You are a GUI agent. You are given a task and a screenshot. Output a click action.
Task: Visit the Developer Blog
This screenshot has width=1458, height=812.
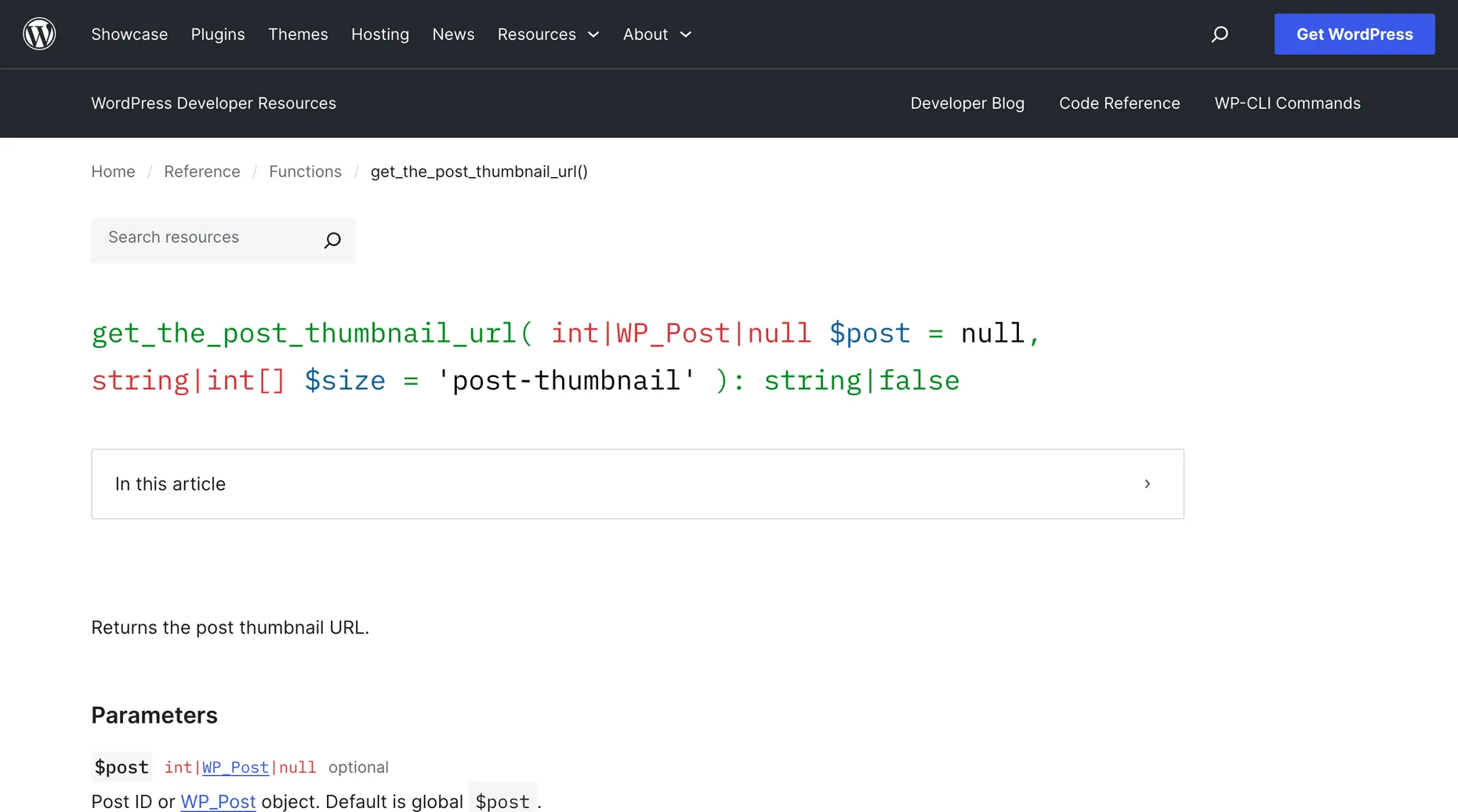(967, 103)
